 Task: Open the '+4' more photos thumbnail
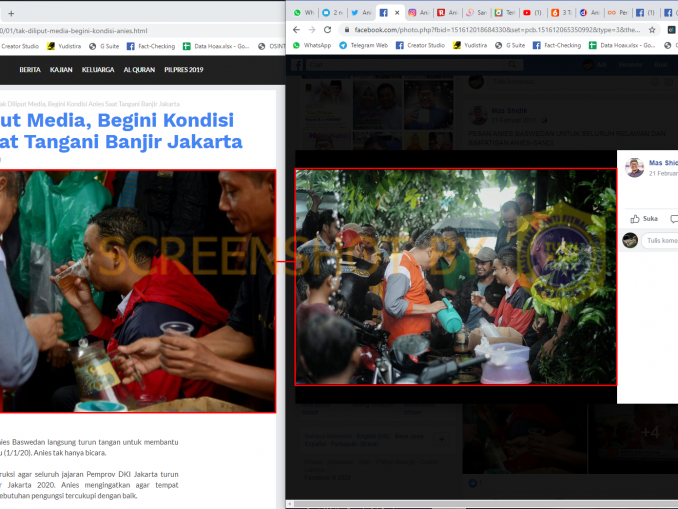[x=633, y=440]
